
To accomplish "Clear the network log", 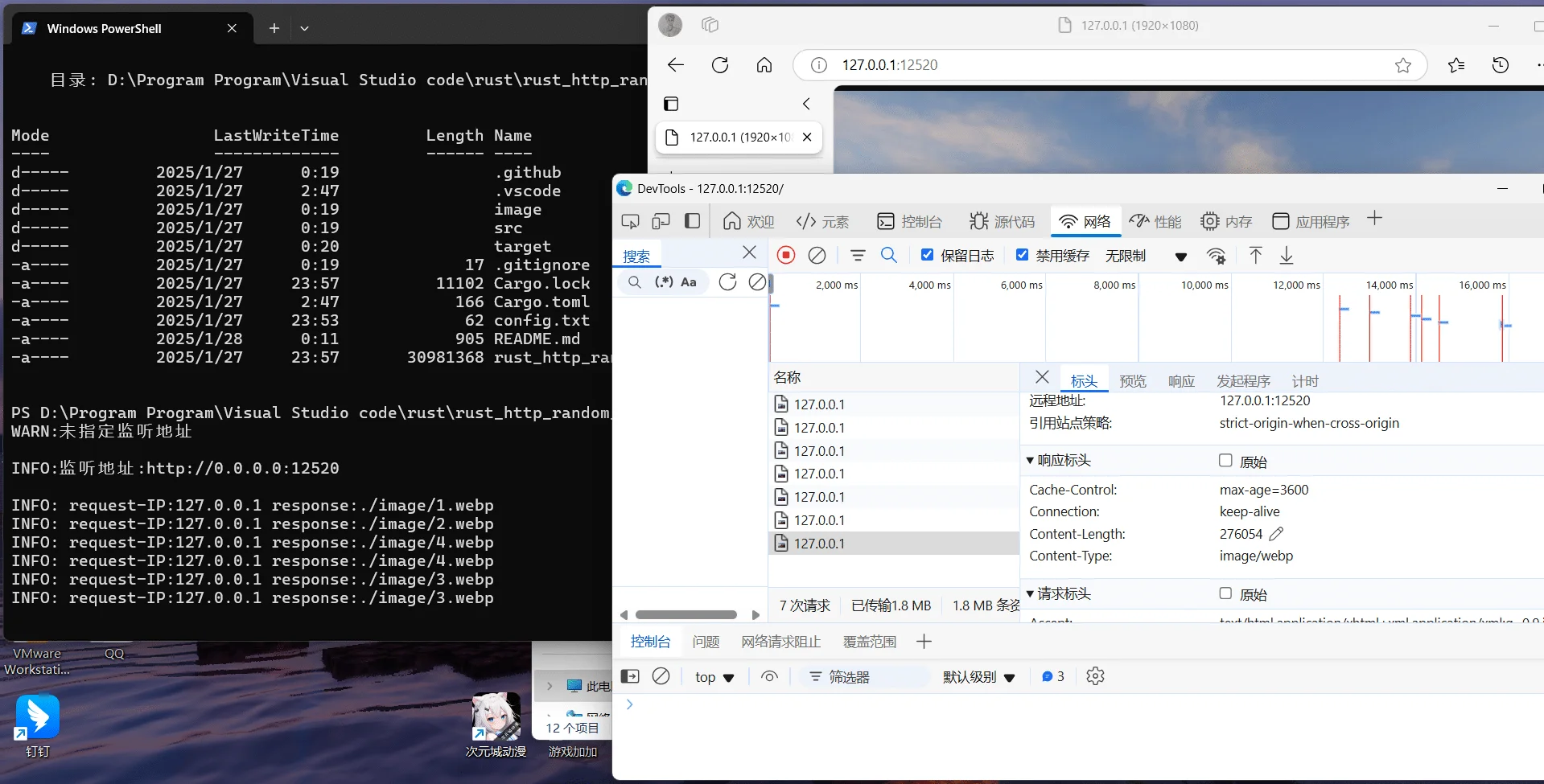I will click(817, 256).
